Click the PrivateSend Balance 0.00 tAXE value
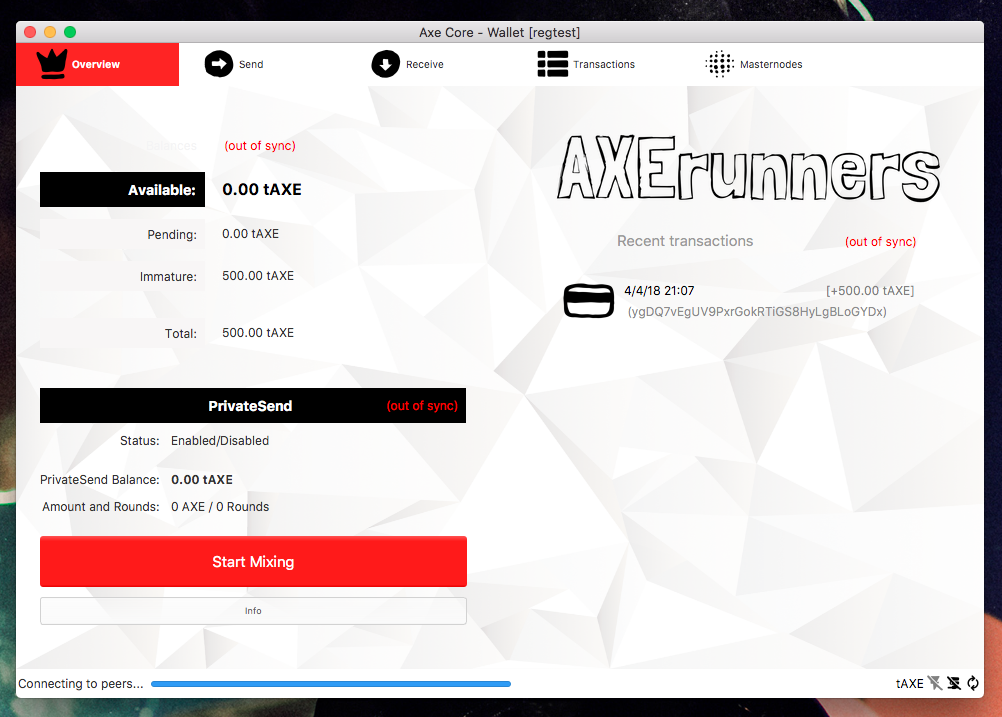This screenshot has height=717, width=1002. click(202, 480)
